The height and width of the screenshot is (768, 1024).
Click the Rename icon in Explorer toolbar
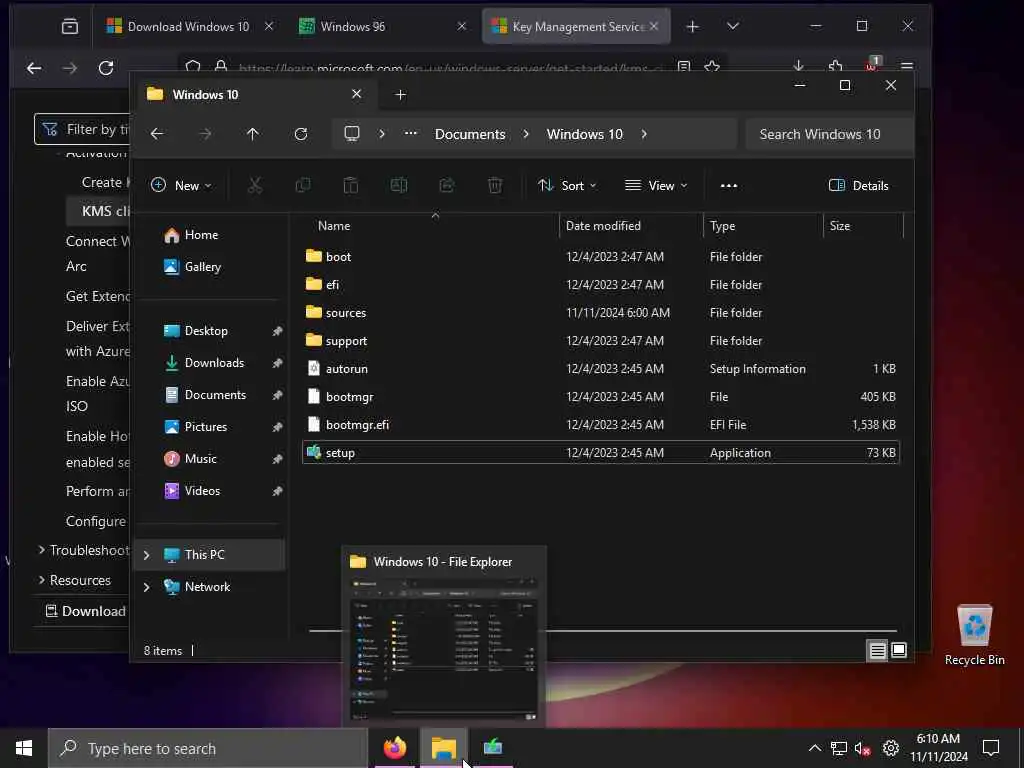coord(398,186)
